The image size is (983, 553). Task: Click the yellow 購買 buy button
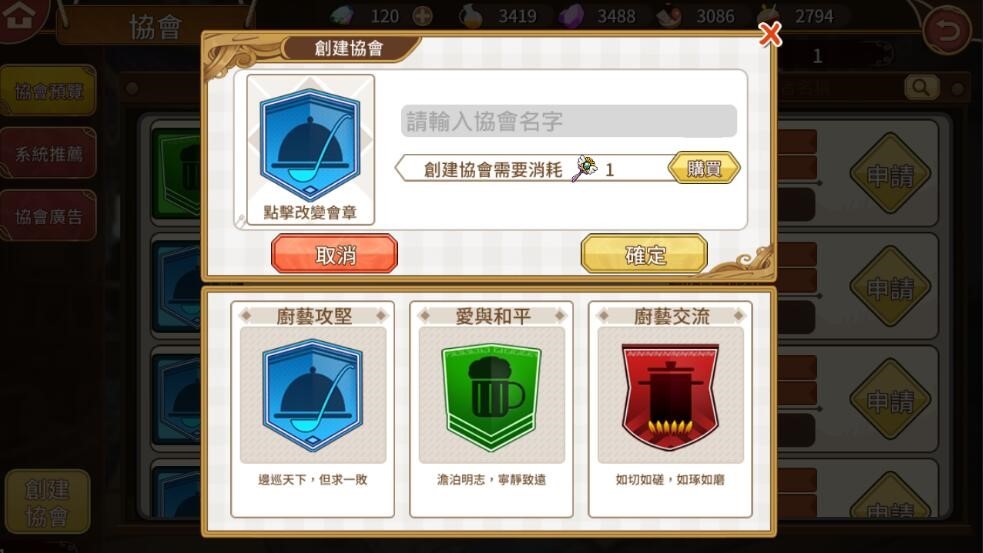[x=703, y=168]
